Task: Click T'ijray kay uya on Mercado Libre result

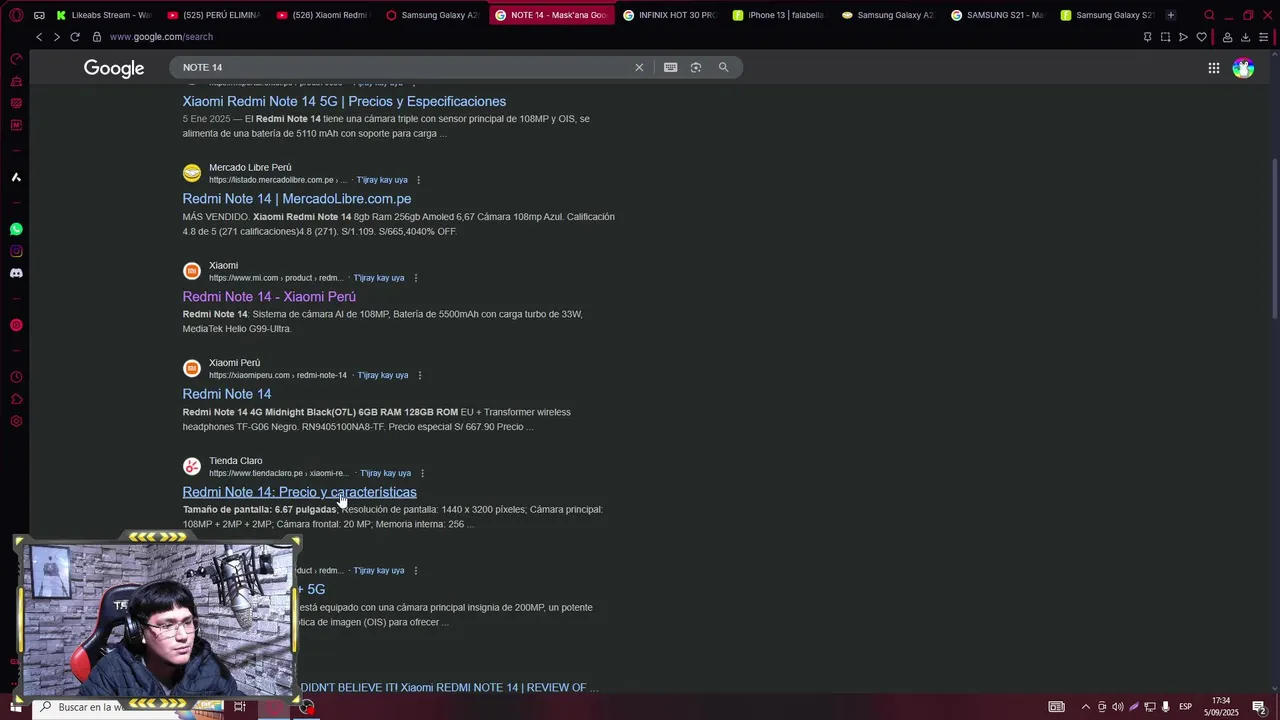Action: tap(382, 180)
